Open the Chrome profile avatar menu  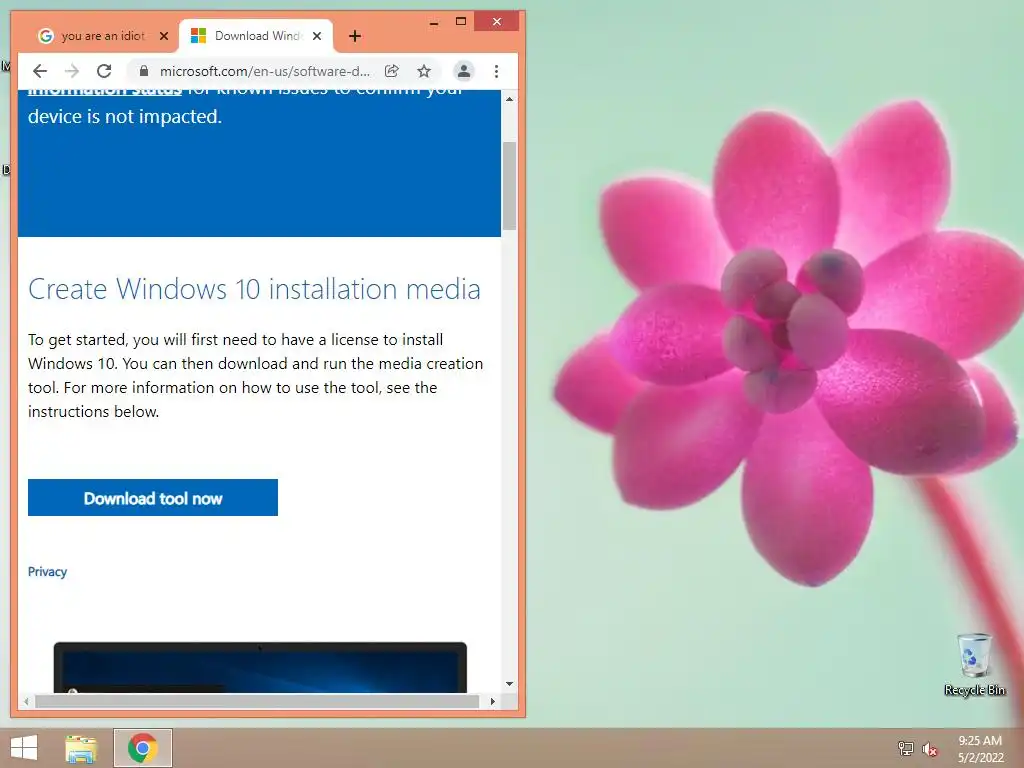pyautogui.click(x=464, y=71)
